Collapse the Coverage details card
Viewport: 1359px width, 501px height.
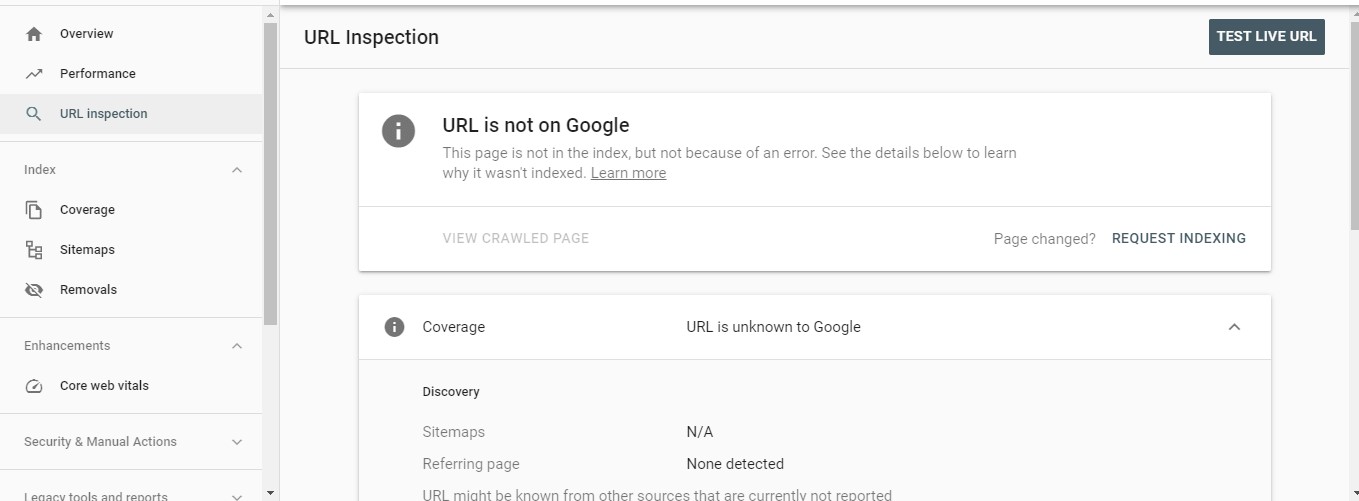click(x=1234, y=327)
